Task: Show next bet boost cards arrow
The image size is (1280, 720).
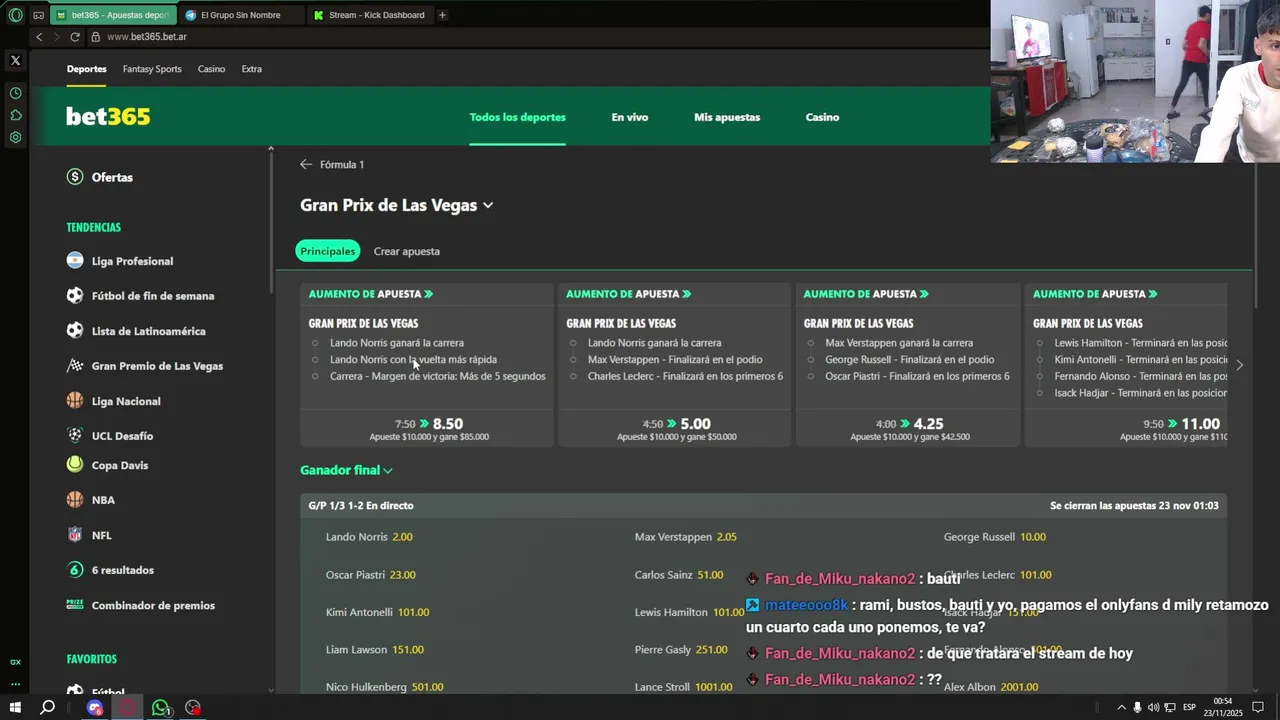Action: coord(1240,365)
